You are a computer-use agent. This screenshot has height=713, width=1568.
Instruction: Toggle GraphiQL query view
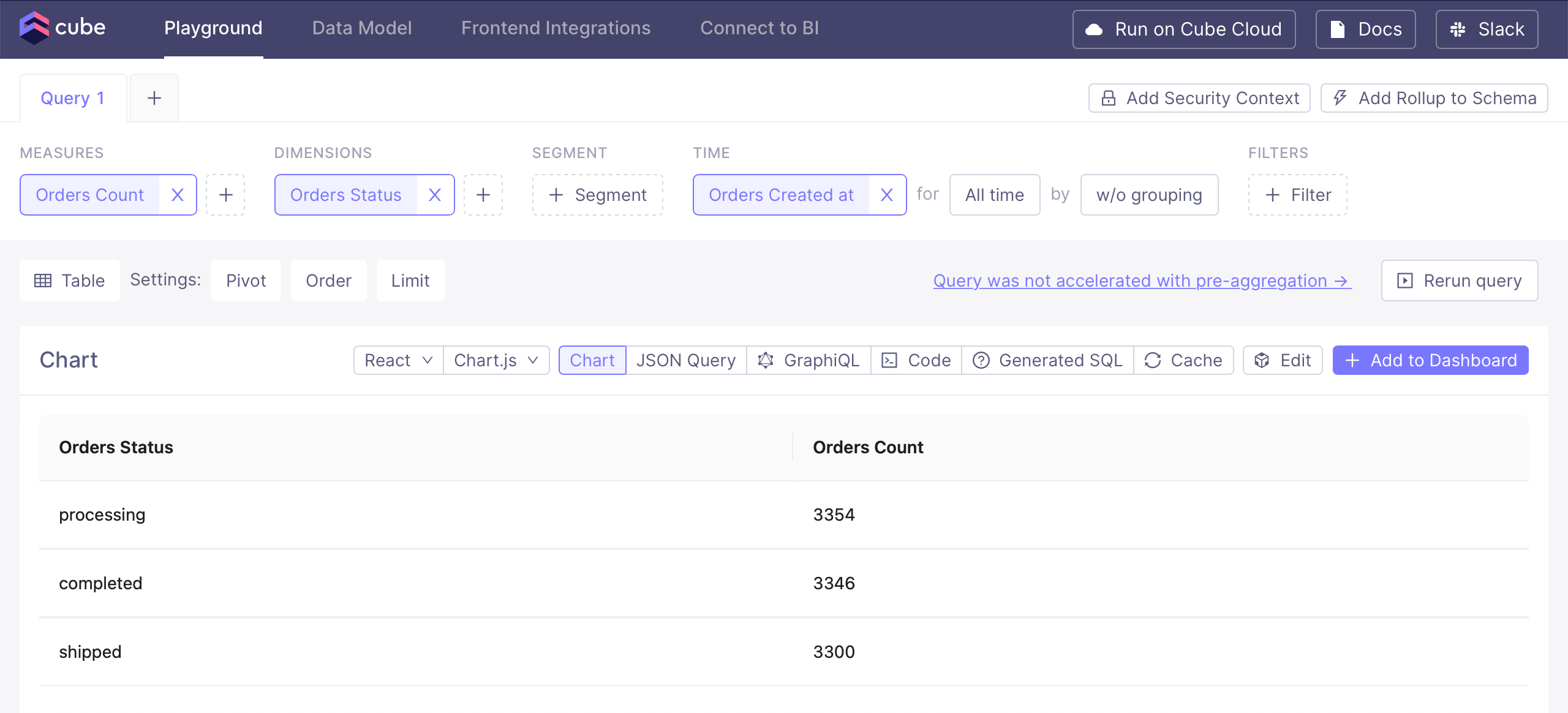pyautogui.click(x=810, y=360)
